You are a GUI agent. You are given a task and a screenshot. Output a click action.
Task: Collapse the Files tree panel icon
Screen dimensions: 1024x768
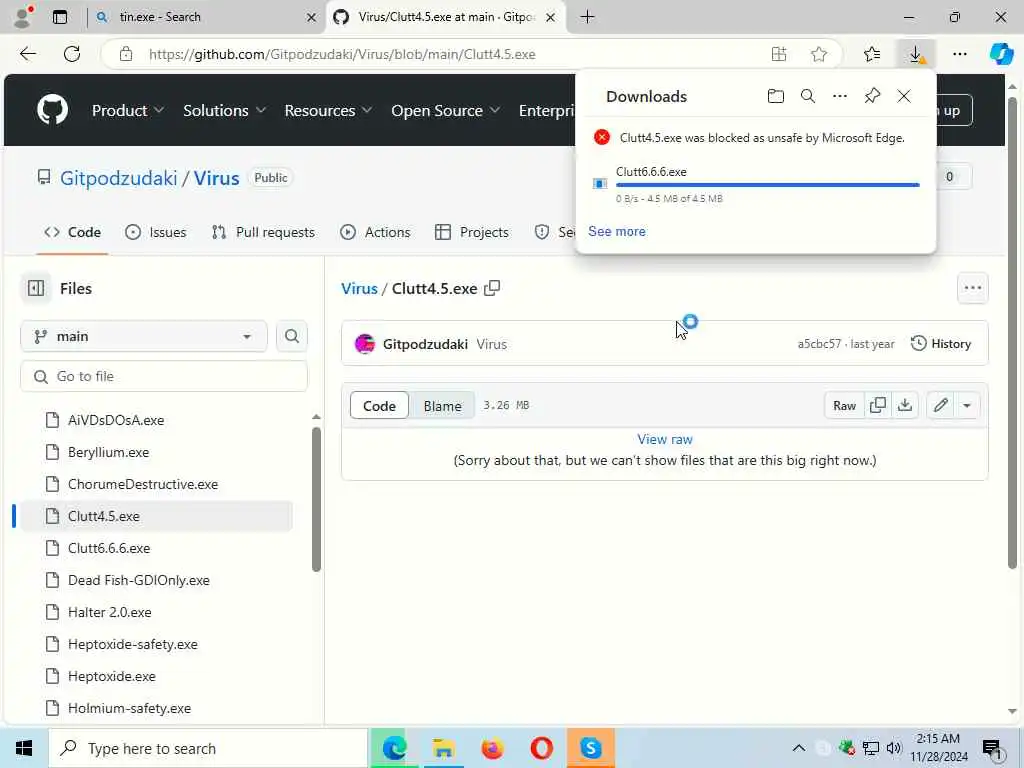click(x=36, y=288)
